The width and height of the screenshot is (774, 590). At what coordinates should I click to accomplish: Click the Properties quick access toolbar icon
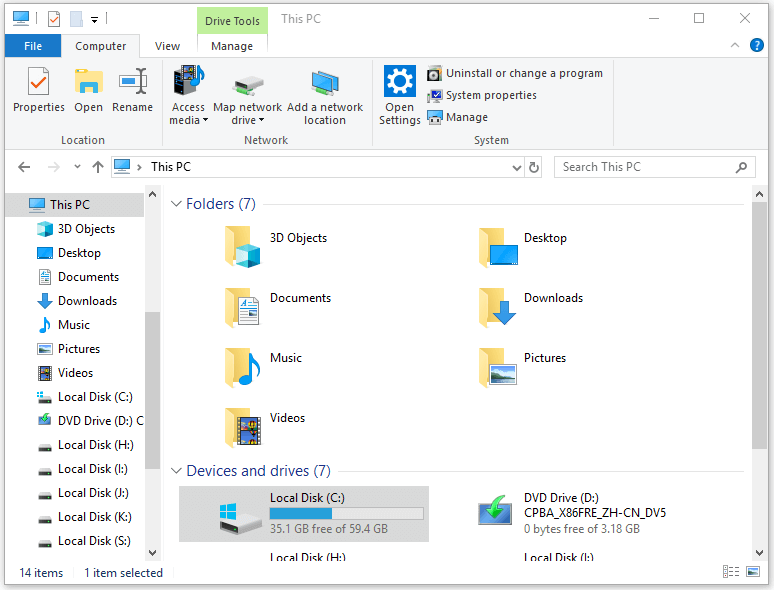coord(54,19)
